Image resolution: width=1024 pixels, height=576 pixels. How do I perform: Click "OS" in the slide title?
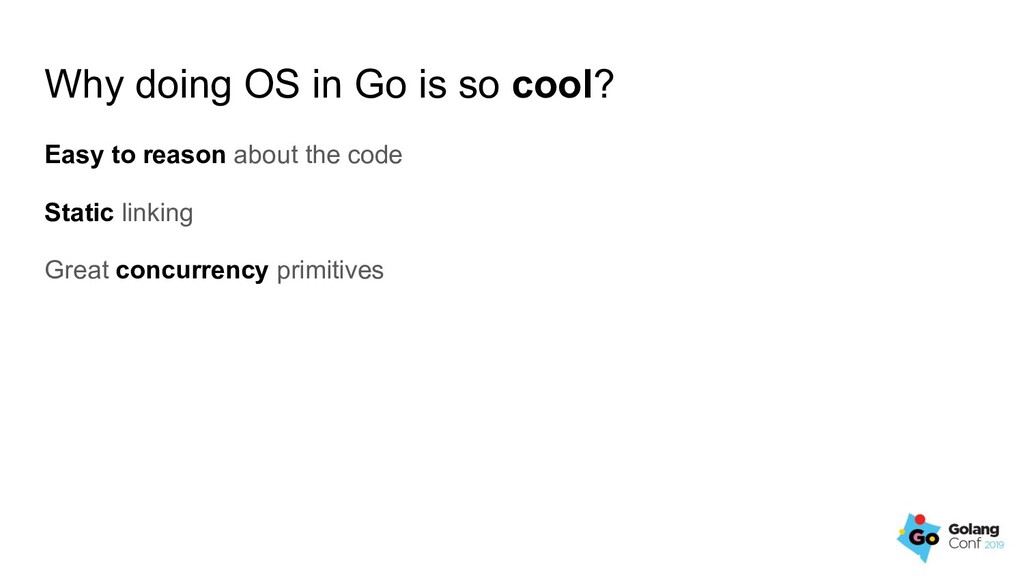point(272,84)
